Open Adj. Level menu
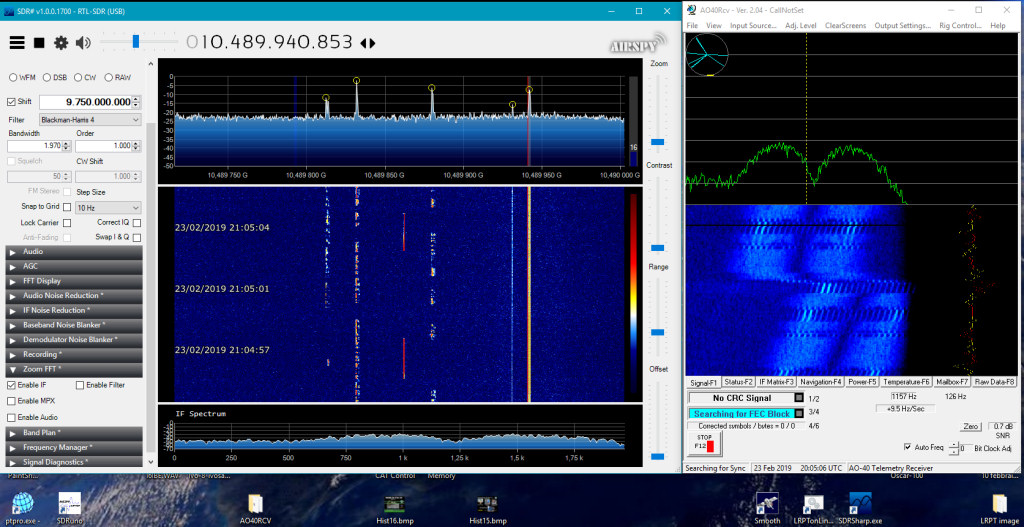1024x527 pixels. pyautogui.click(x=801, y=25)
